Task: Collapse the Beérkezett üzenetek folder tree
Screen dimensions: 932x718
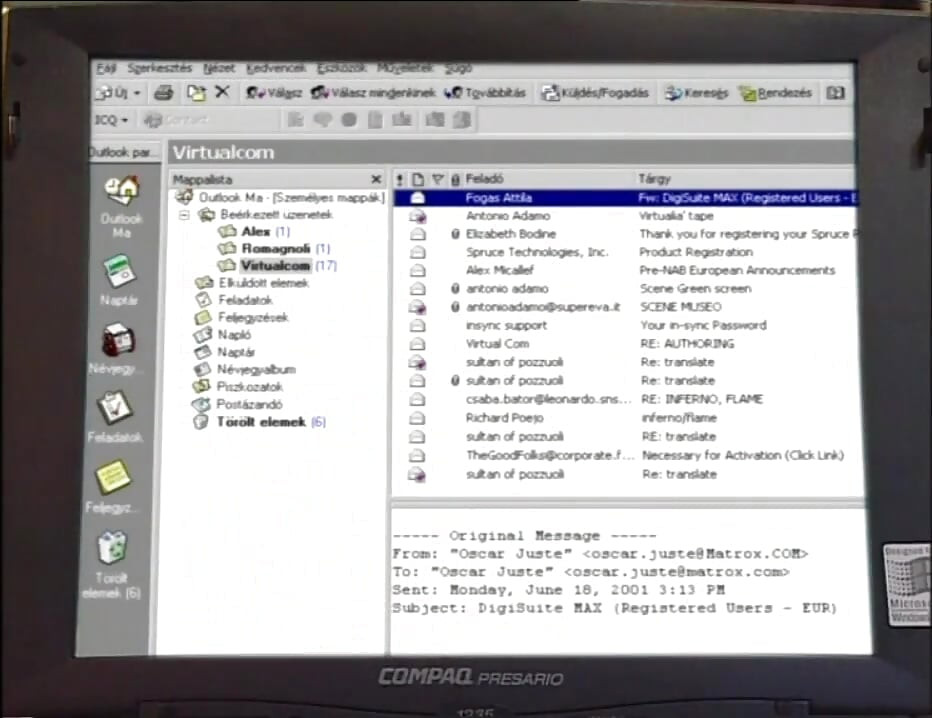Action: click(x=184, y=215)
